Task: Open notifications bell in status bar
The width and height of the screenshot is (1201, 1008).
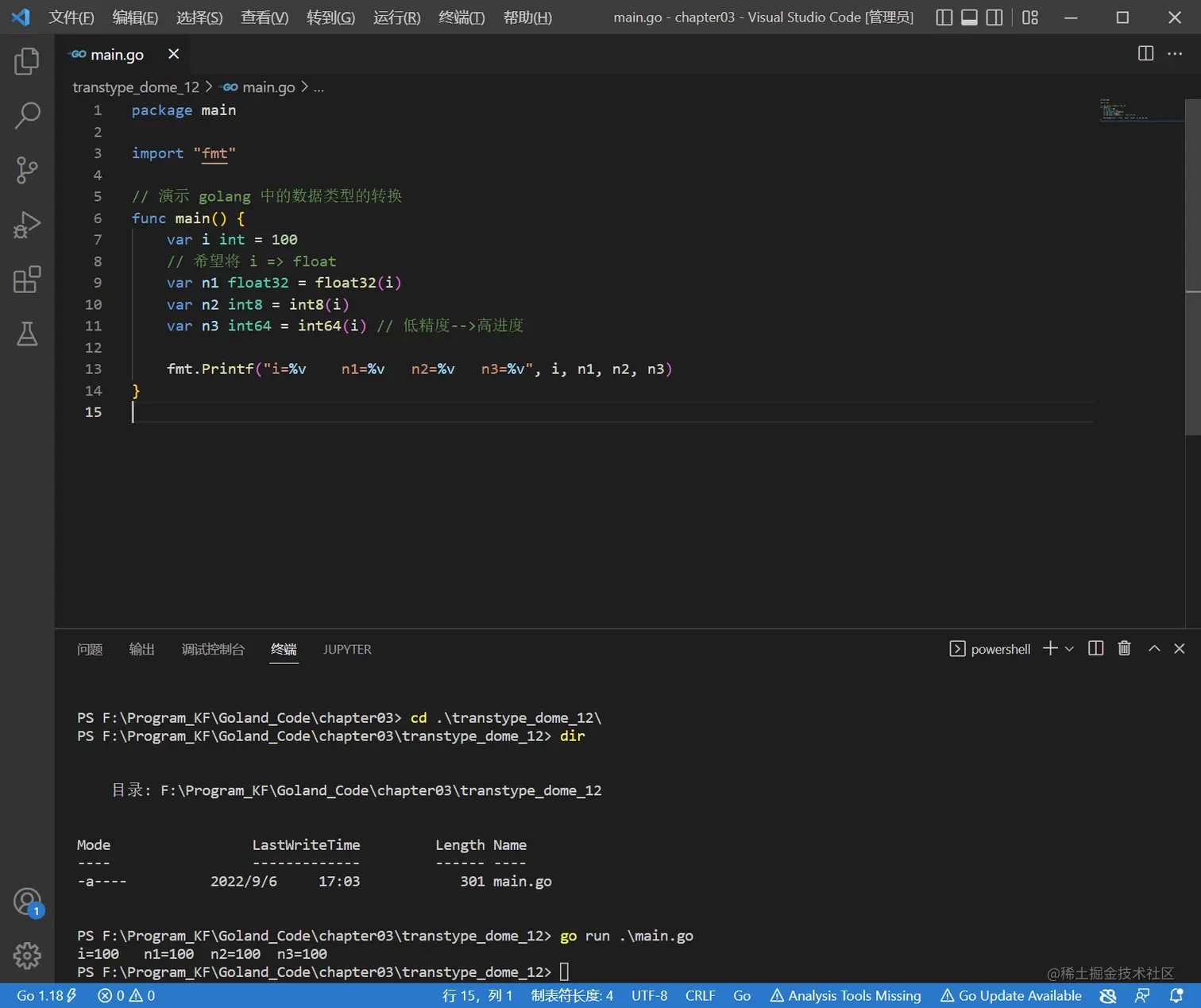Action: [1176, 995]
